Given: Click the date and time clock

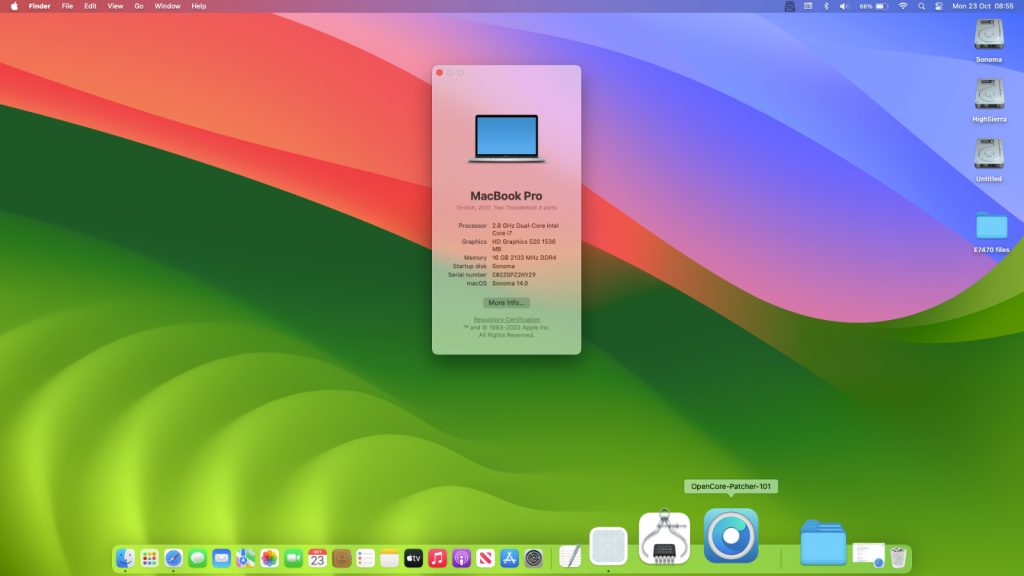Looking at the screenshot, I should [985, 6].
